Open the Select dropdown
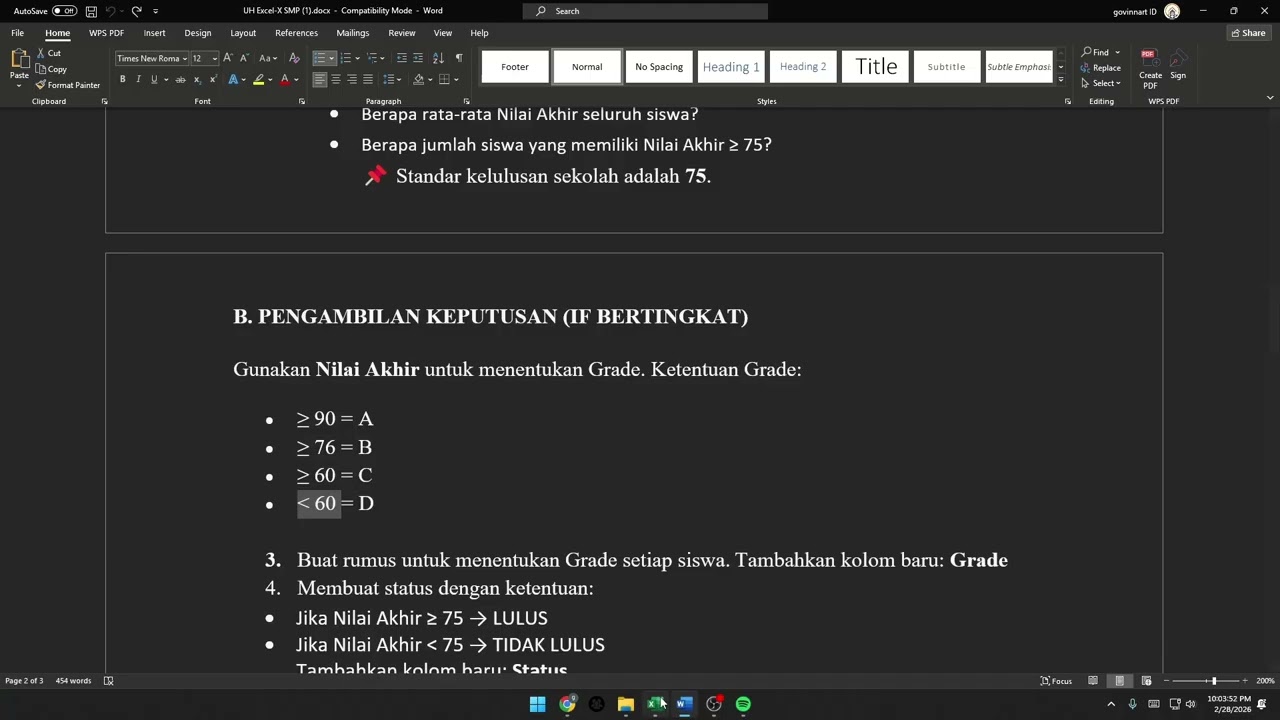 [x=1101, y=83]
